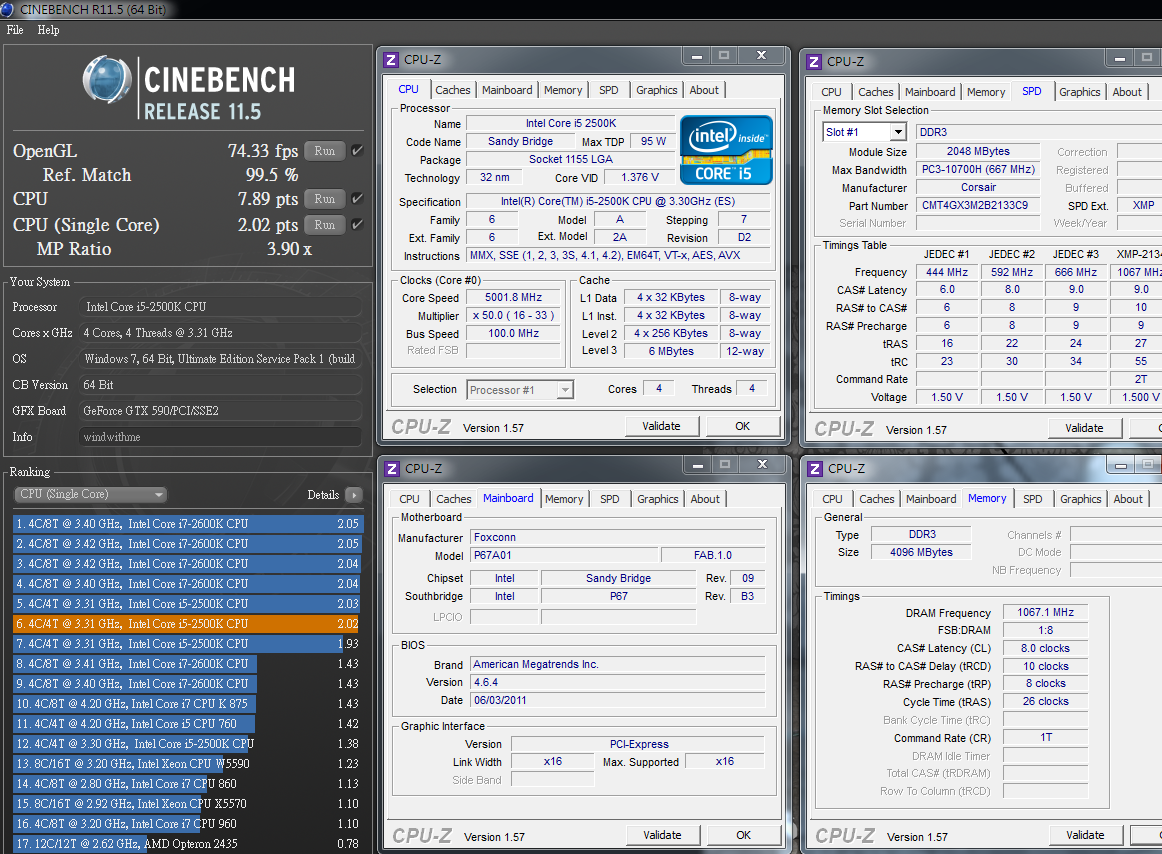Click the Info field containing windwithme
Screen dimensions: 1162x854
(220, 437)
